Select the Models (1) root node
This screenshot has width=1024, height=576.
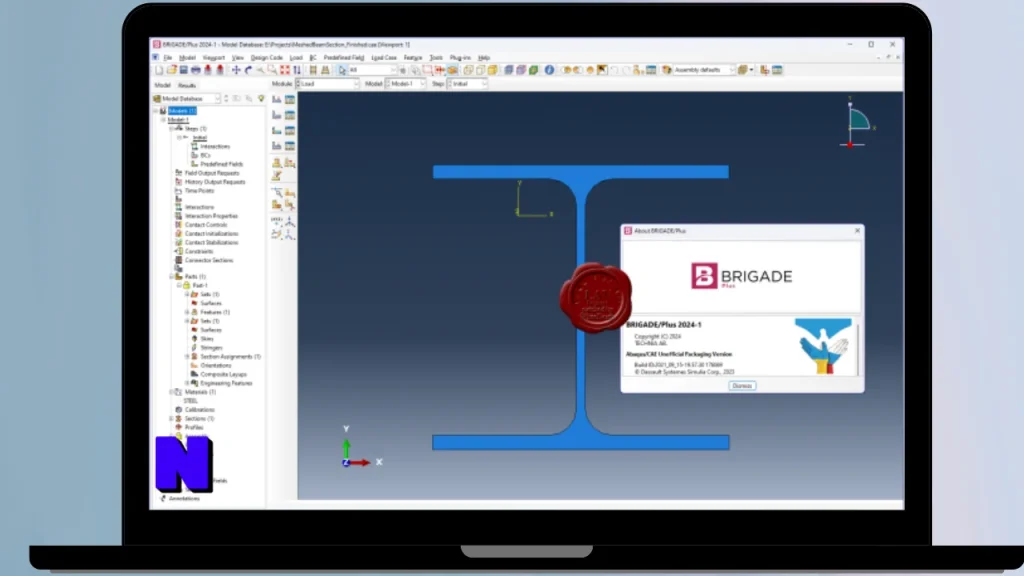tap(182, 111)
